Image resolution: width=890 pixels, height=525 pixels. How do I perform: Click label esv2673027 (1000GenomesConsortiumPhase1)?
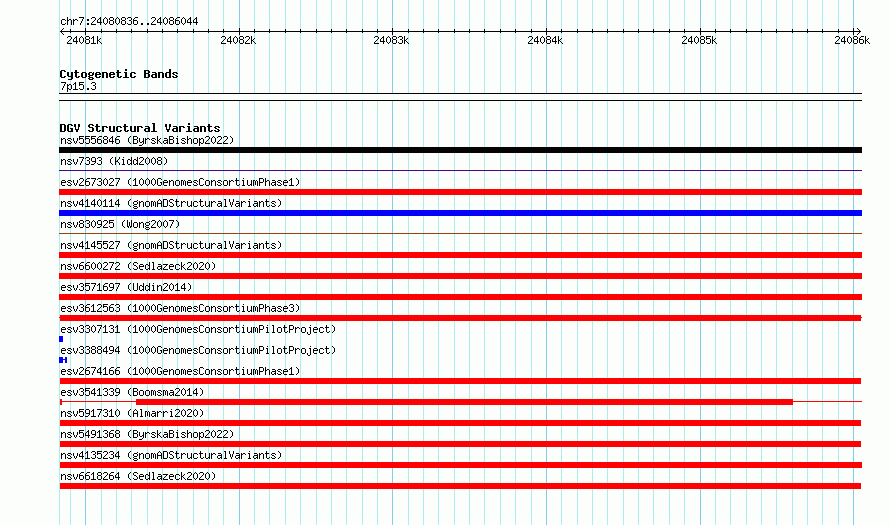(x=180, y=182)
